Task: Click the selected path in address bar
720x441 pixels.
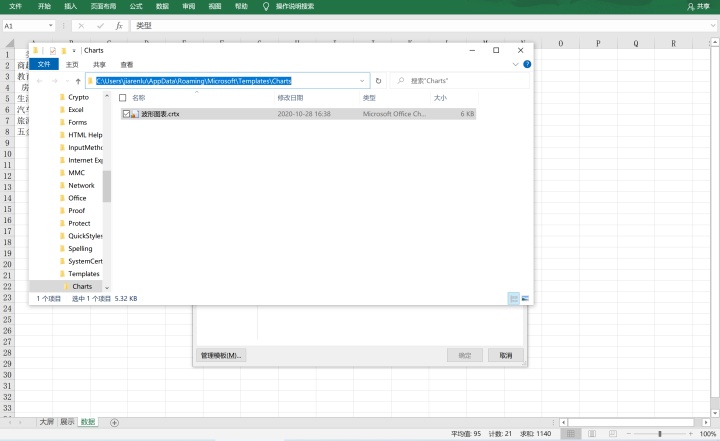Action: 194,81
